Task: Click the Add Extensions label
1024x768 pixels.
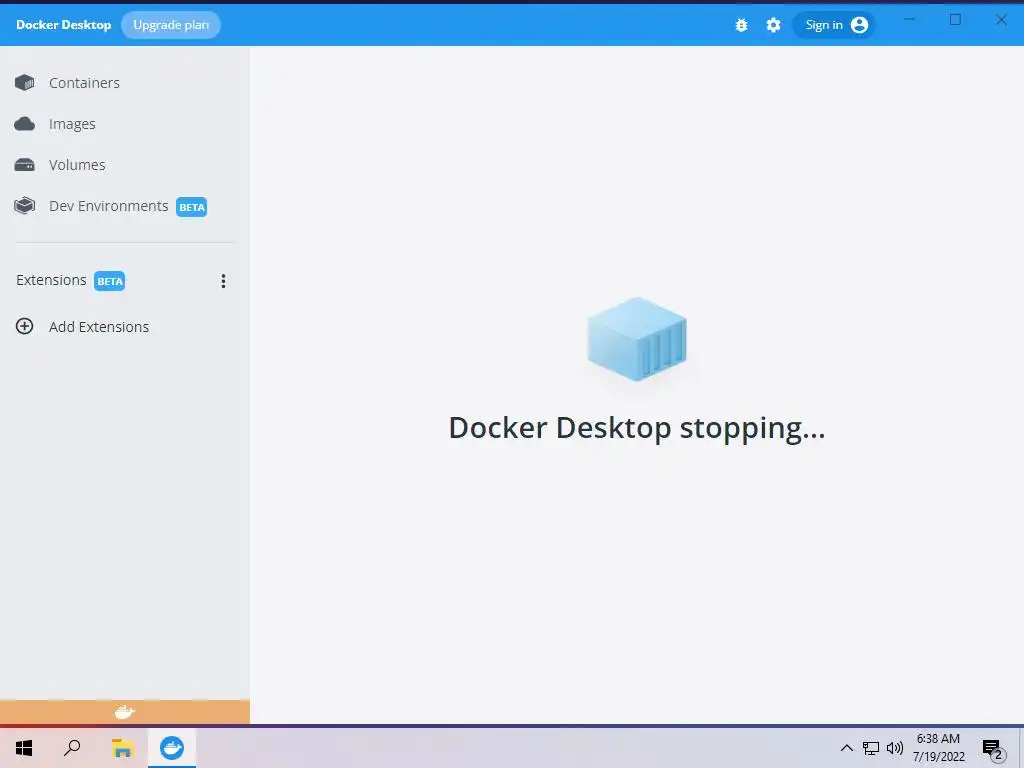Action: (x=99, y=327)
